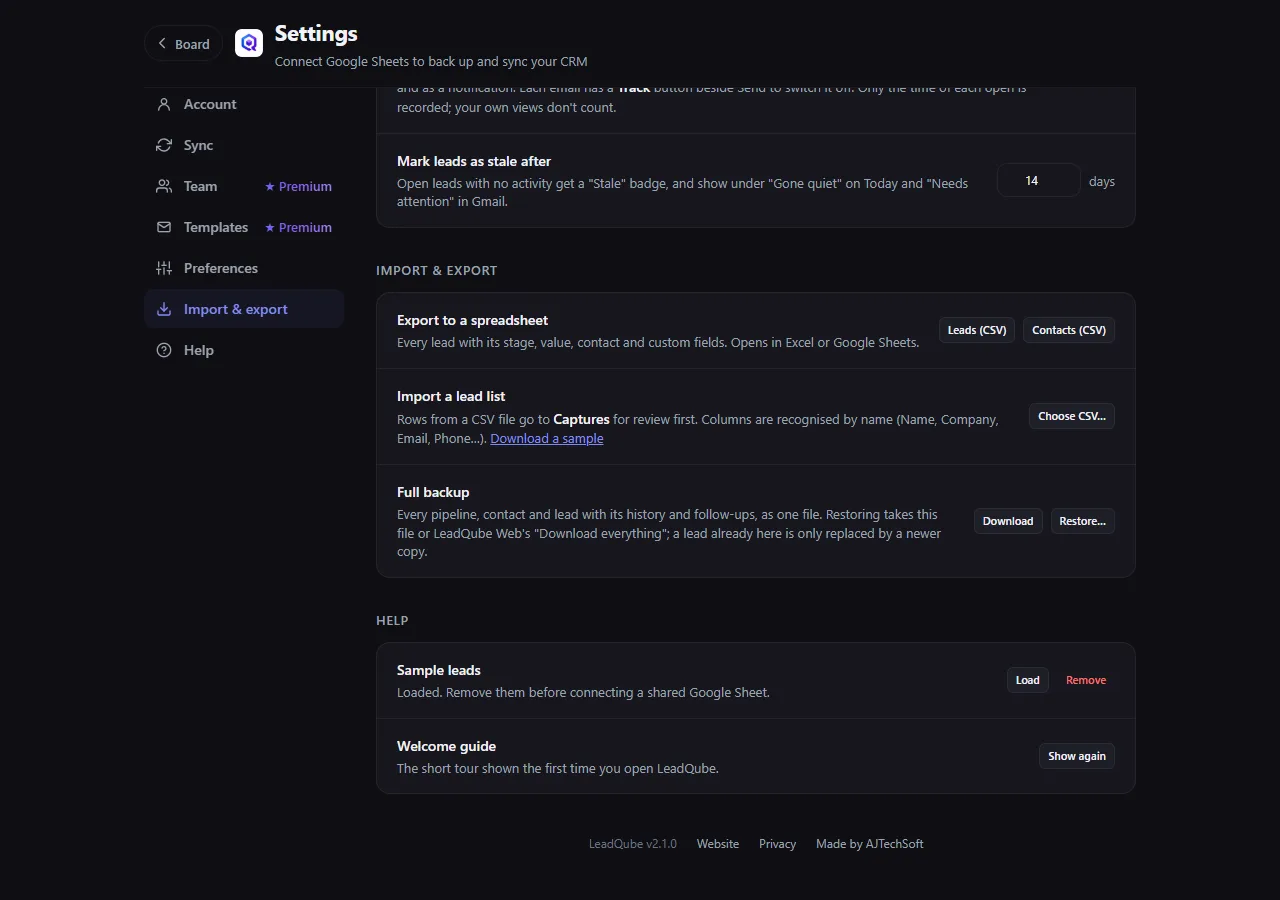
Task: Click the Sync arrows icon
Action: 164,145
